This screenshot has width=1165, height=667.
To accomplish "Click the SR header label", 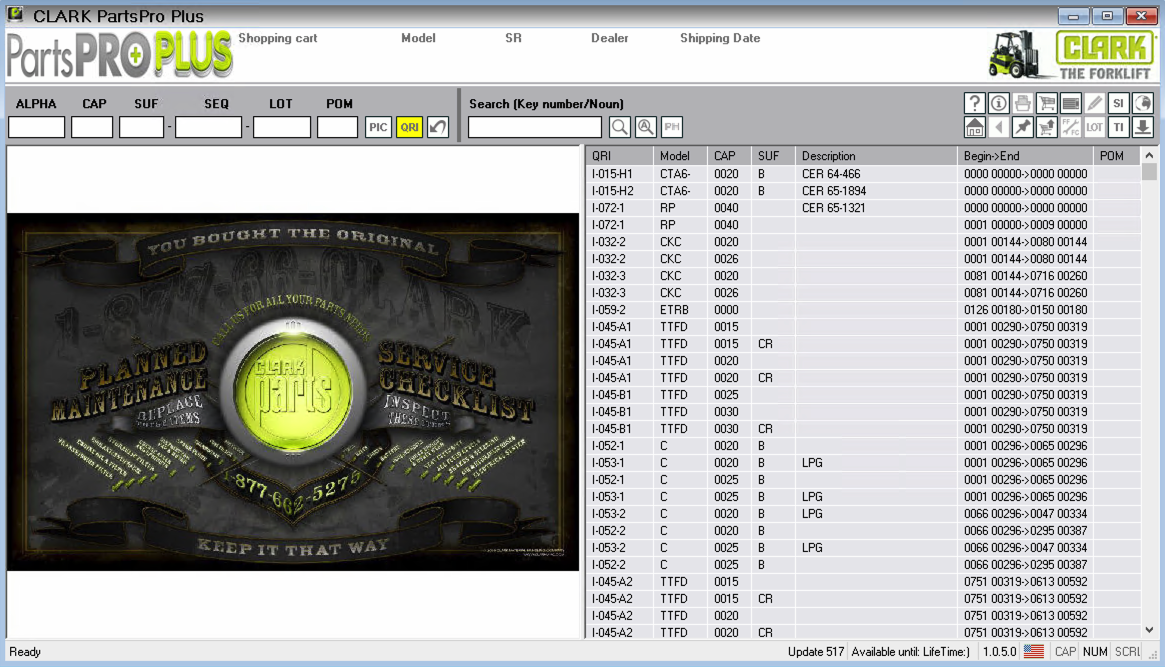I will [513, 38].
